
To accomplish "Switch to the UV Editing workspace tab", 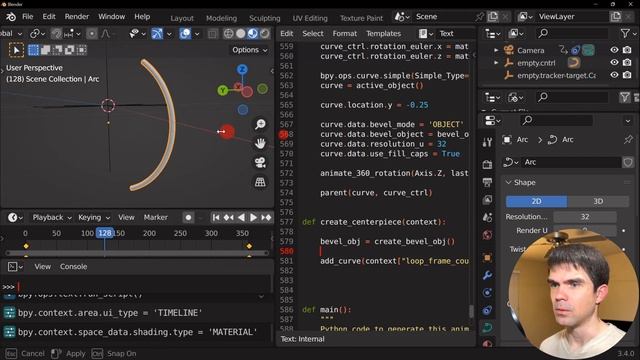I will (310, 18).
